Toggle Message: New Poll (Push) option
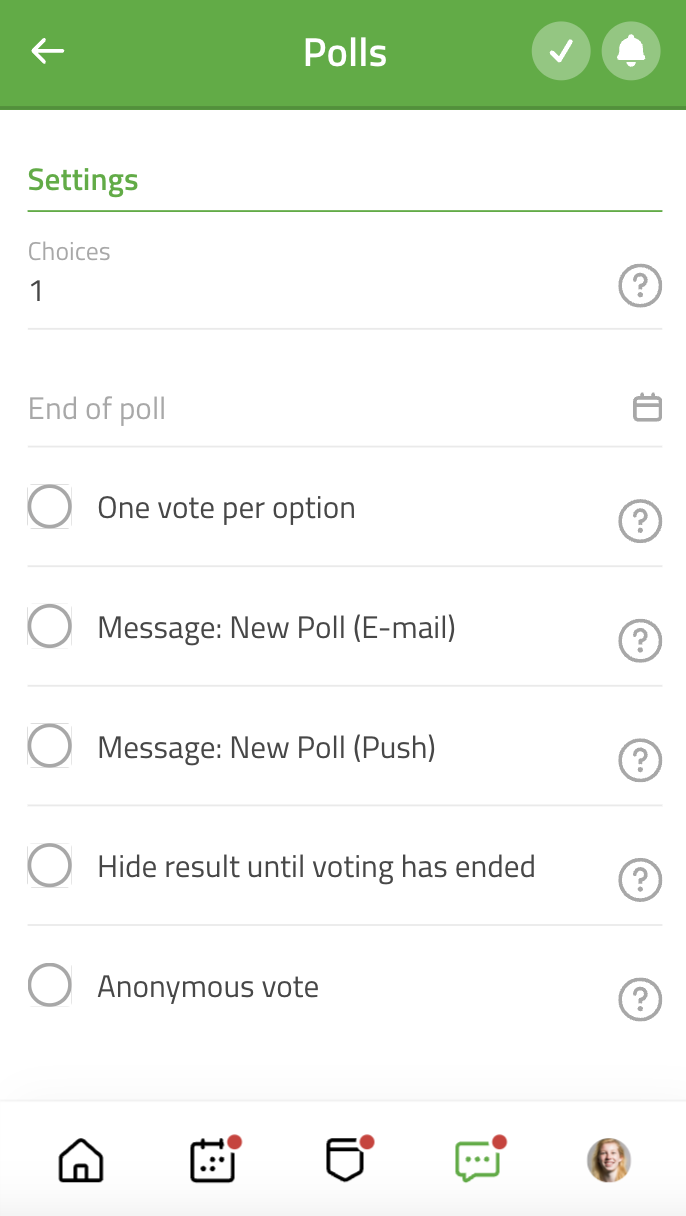The width and height of the screenshot is (686, 1216). 50,746
